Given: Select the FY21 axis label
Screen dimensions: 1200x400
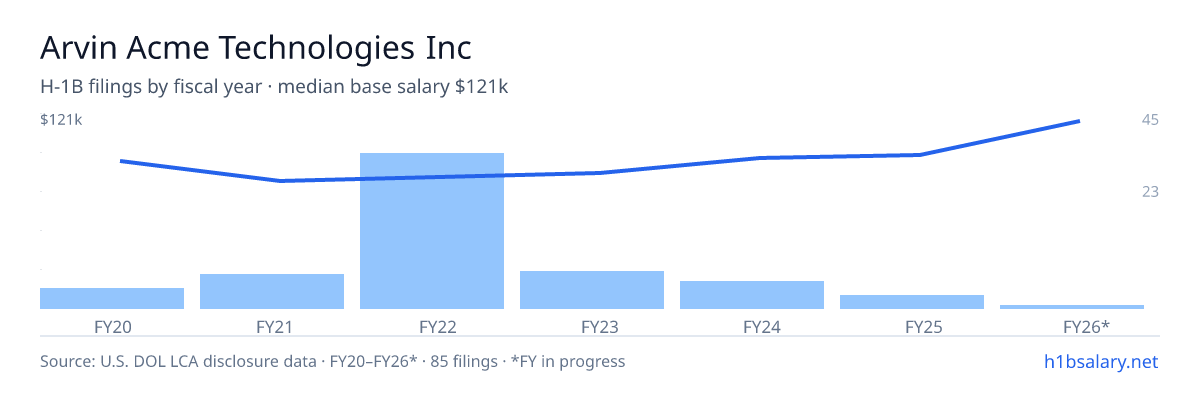Looking at the screenshot, I should [272, 326].
